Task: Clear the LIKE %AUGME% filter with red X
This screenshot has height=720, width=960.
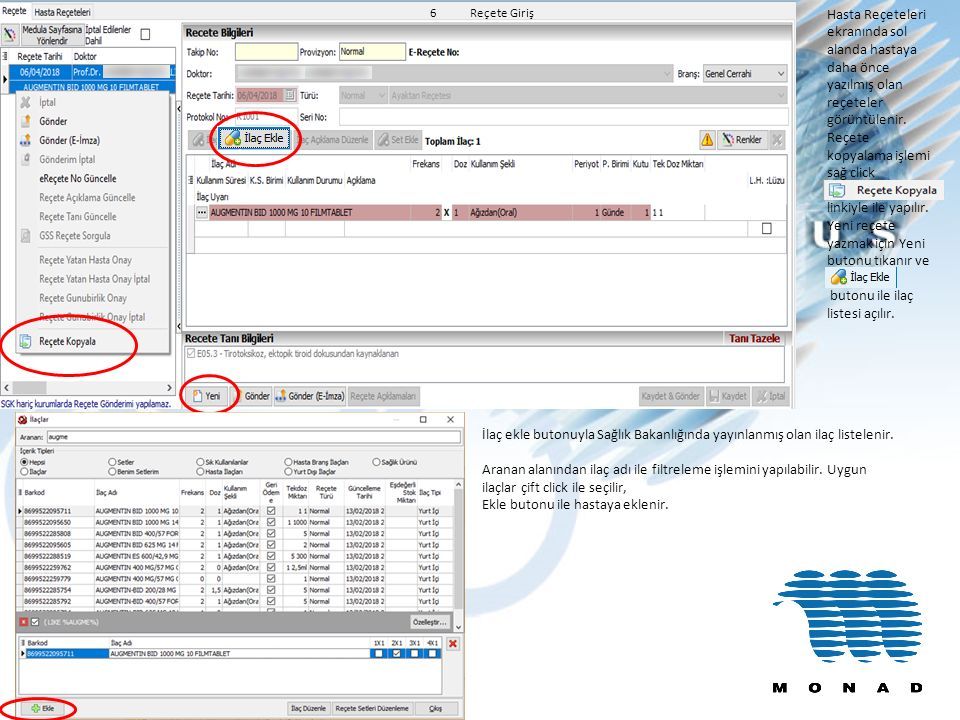Action: 23,622
